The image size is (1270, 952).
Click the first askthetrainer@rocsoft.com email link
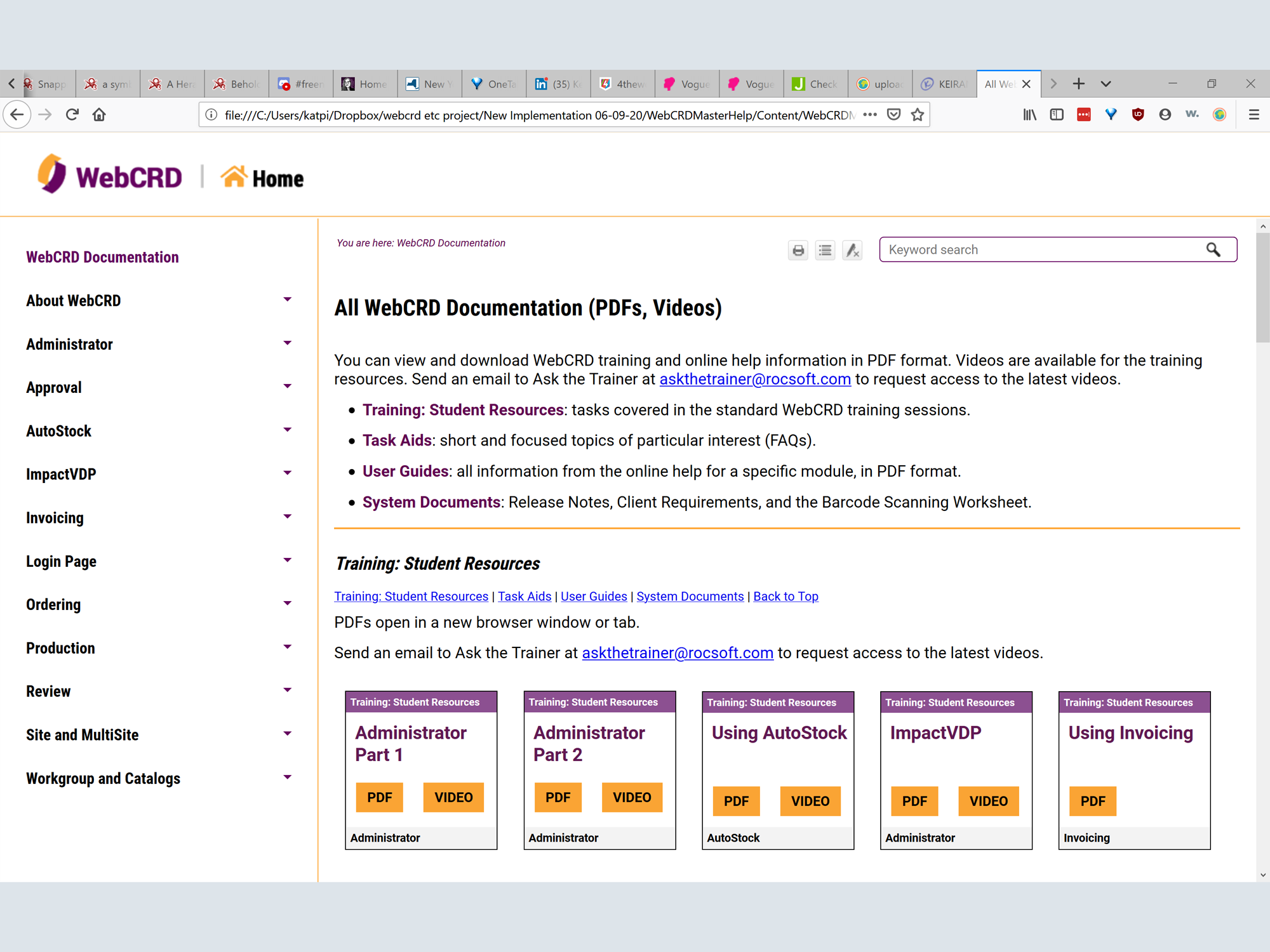[755, 380]
